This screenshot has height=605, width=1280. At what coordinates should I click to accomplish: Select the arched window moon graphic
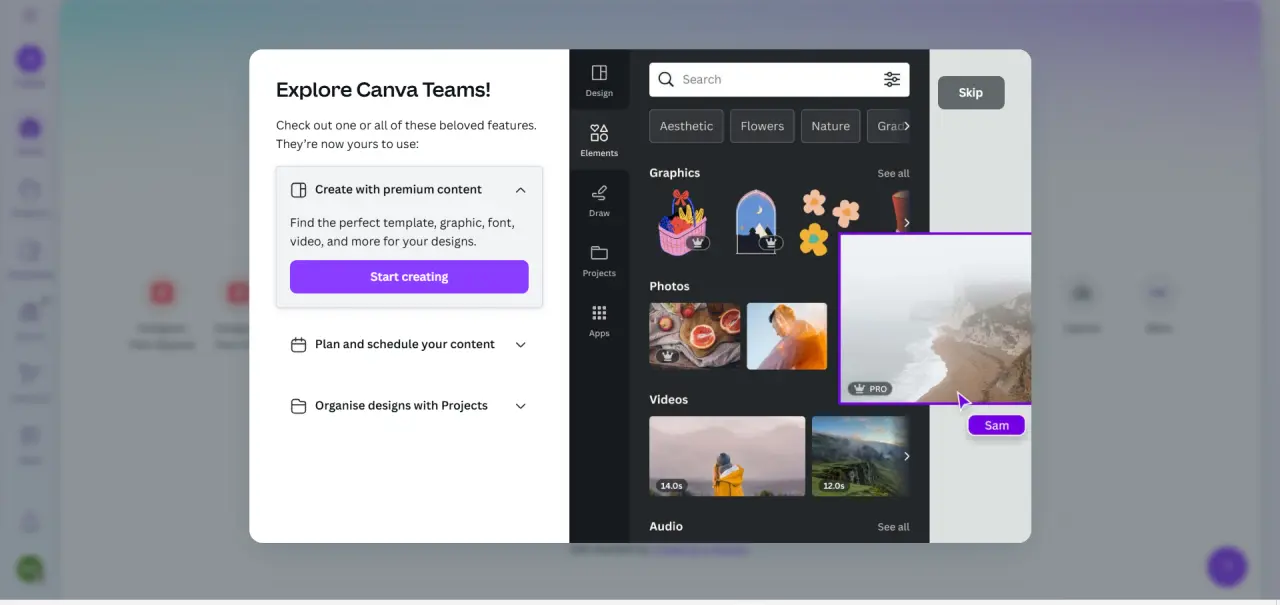[x=757, y=222]
